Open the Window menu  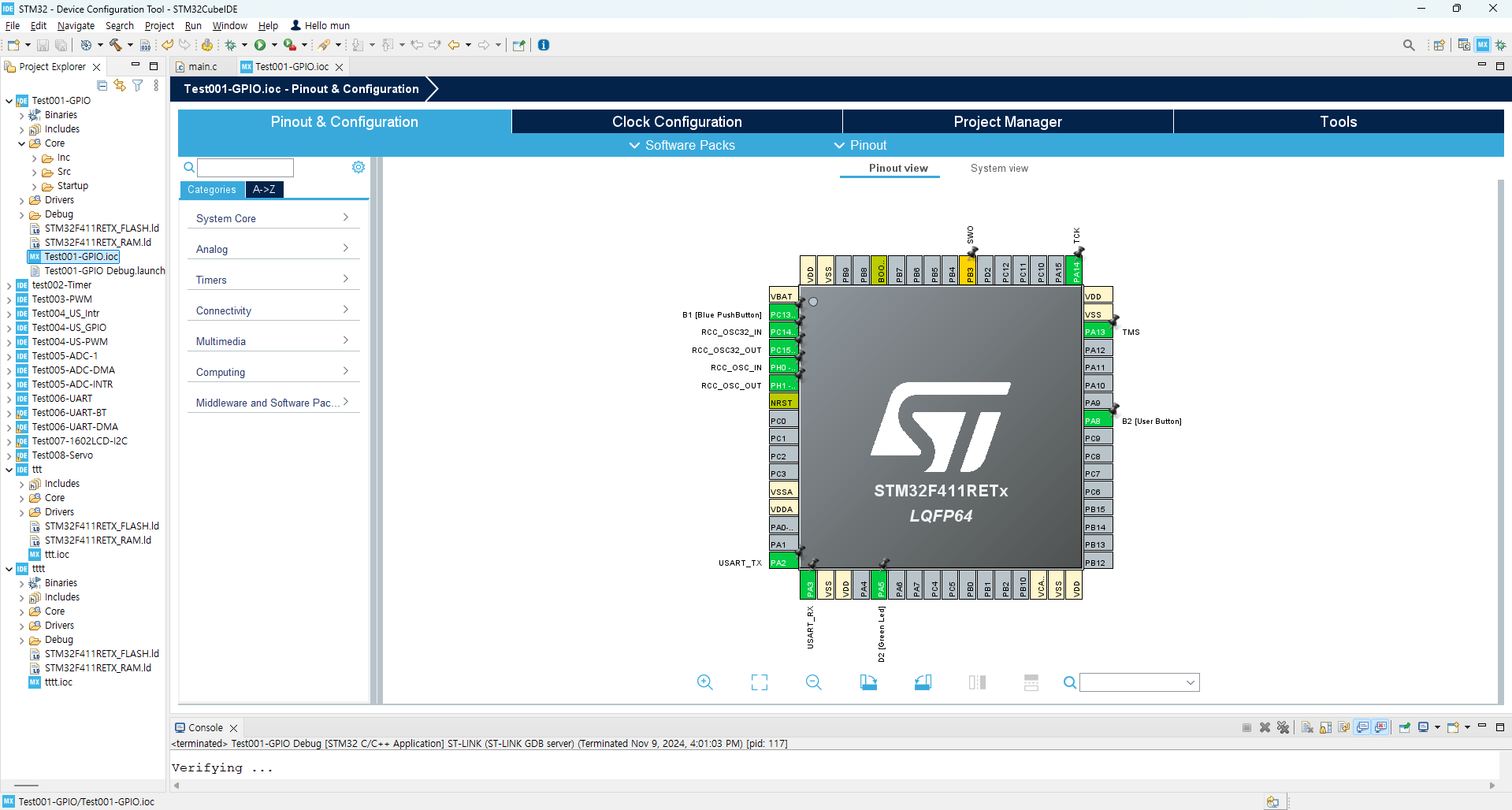tap(229, 26)
